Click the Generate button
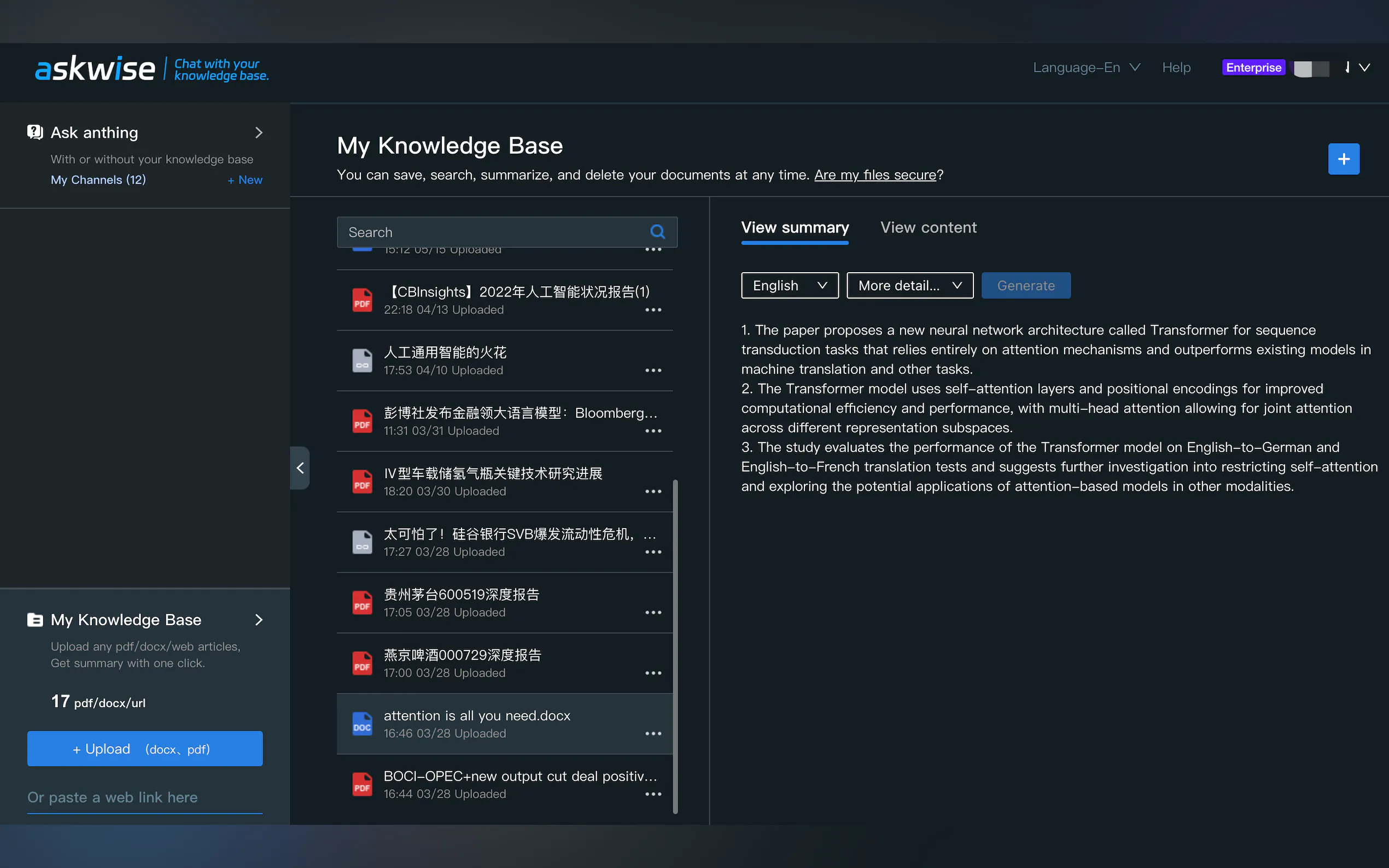The image size is (1389, 868). [x=1025, y=285]
